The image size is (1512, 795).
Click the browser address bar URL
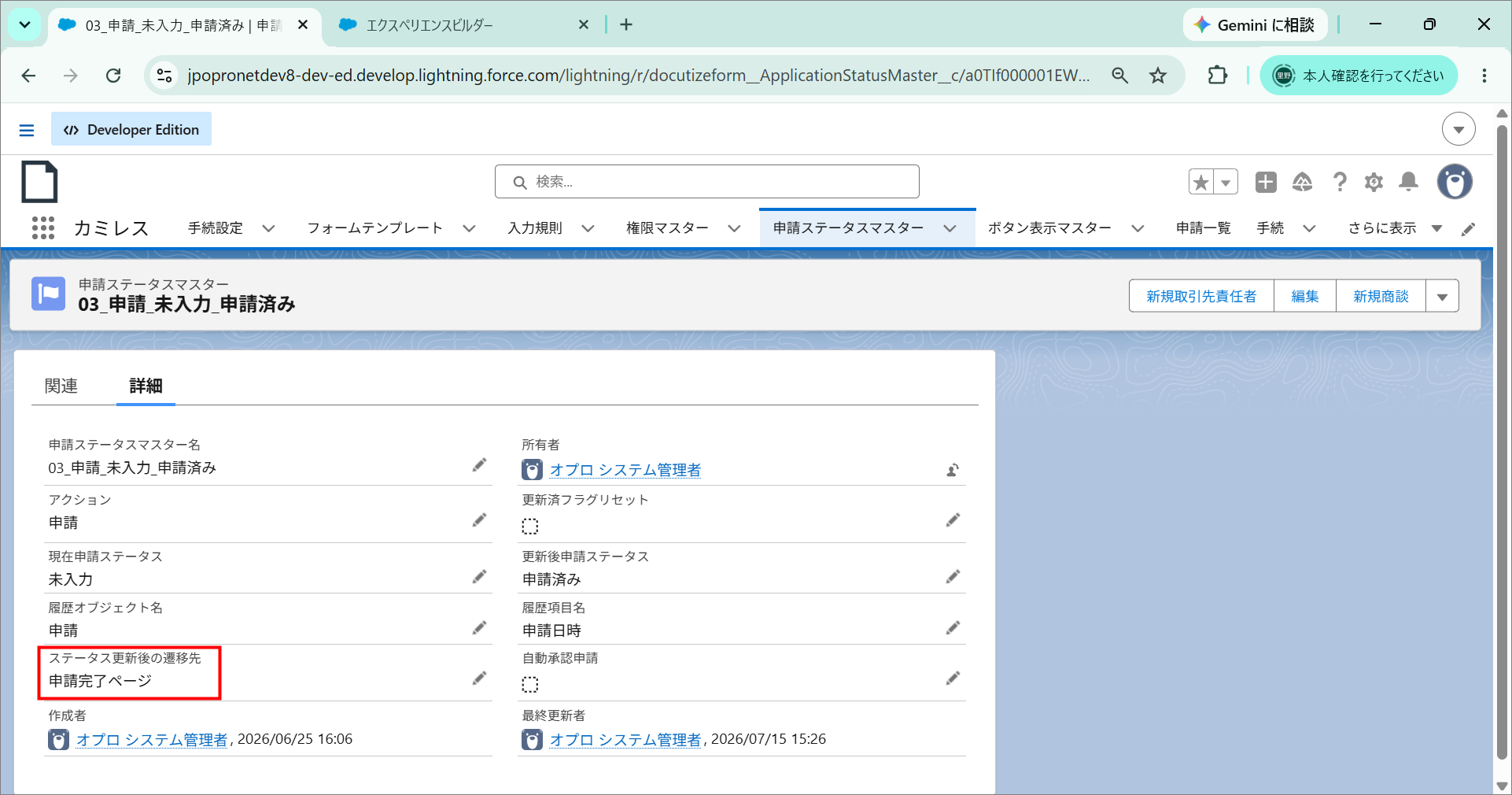638,76
